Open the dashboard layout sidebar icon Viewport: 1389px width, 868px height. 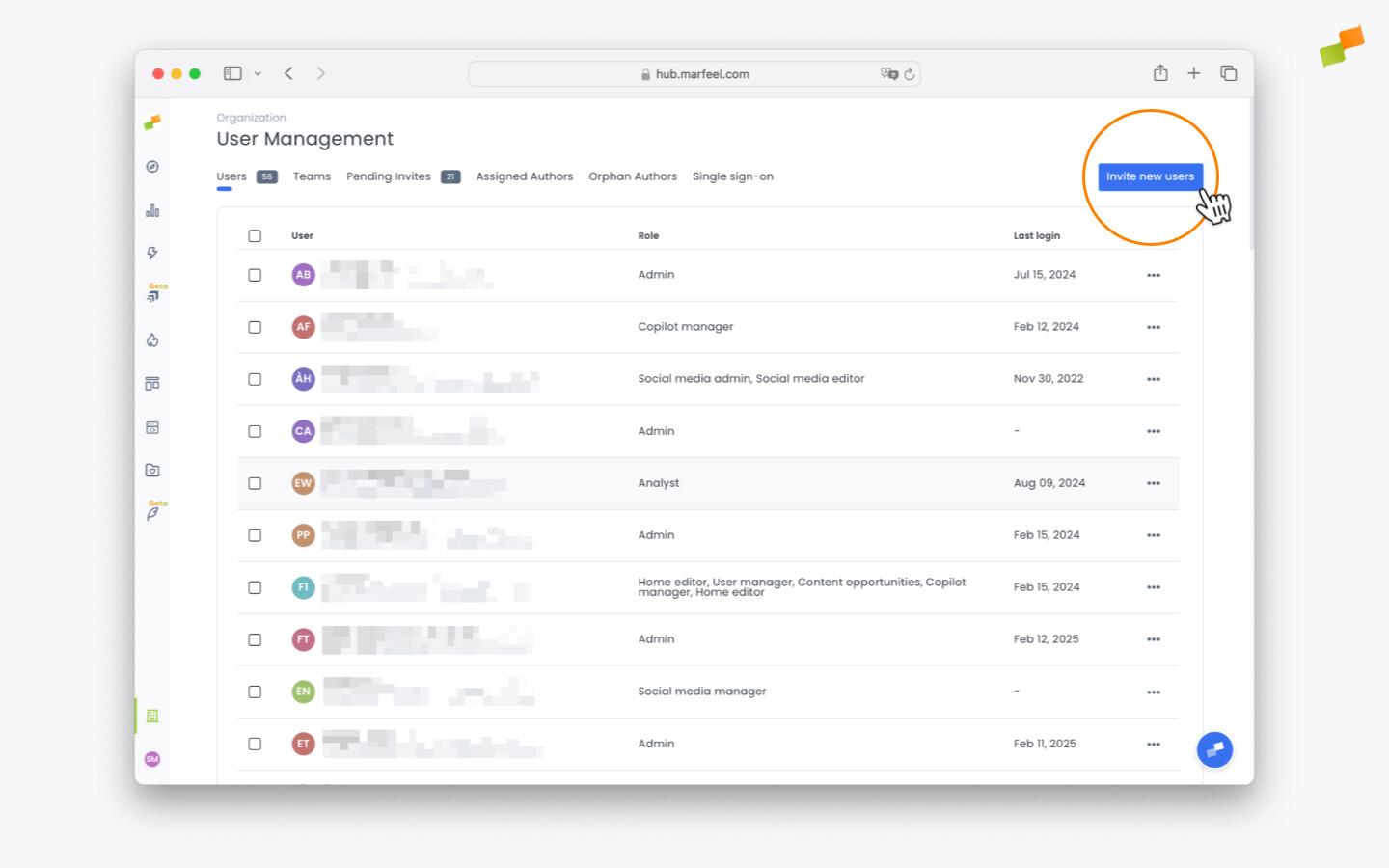coord(151,383)
